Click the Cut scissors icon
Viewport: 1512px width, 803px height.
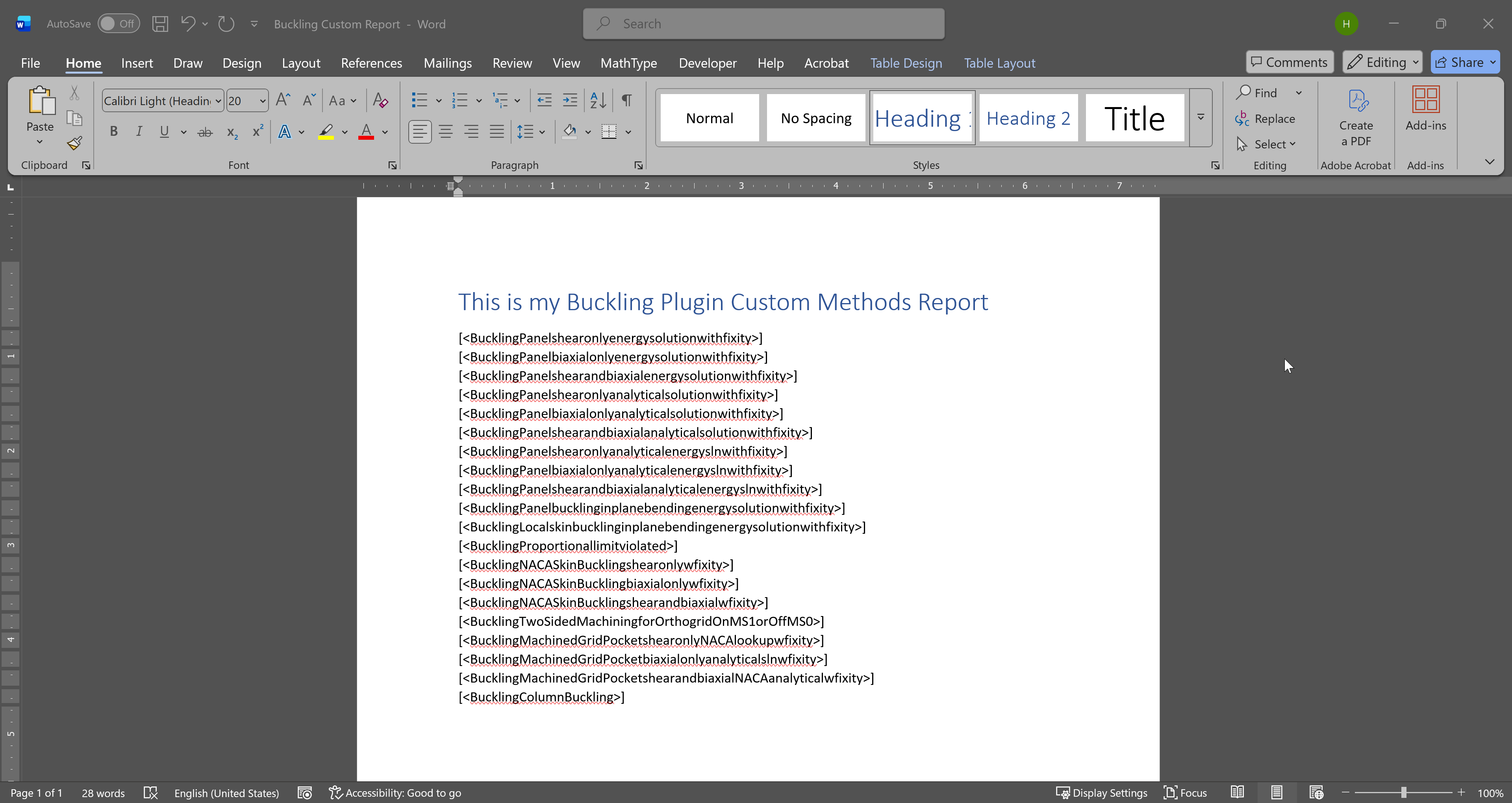pos(74,93)
